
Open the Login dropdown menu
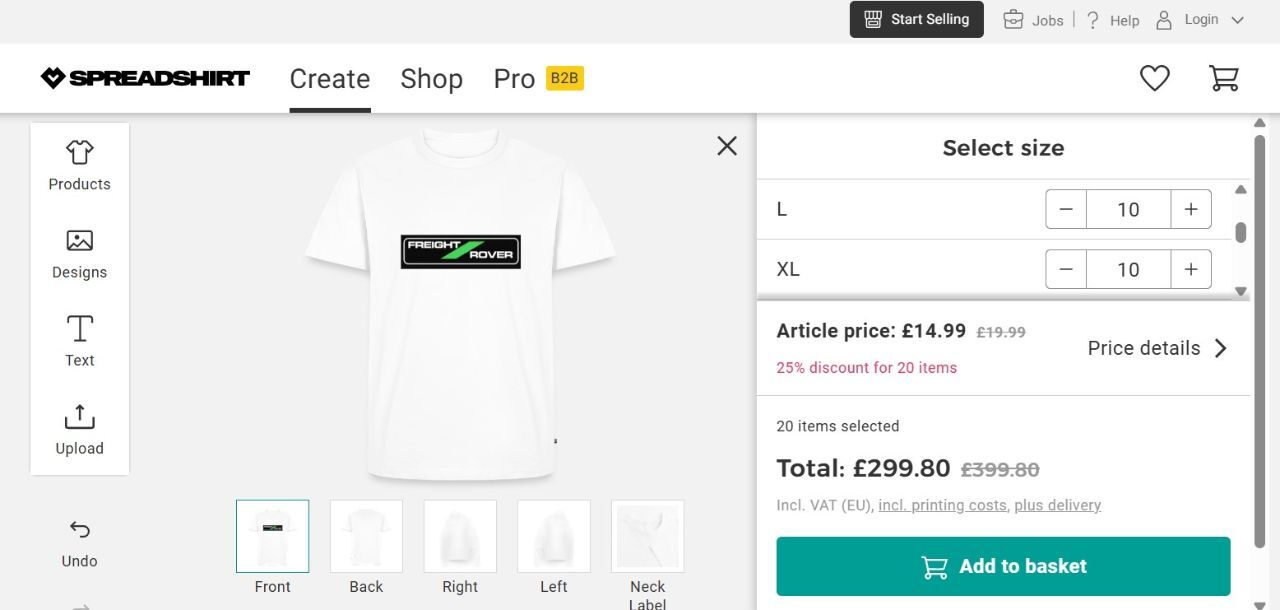pyautogui.click(x=1200, y=20)
